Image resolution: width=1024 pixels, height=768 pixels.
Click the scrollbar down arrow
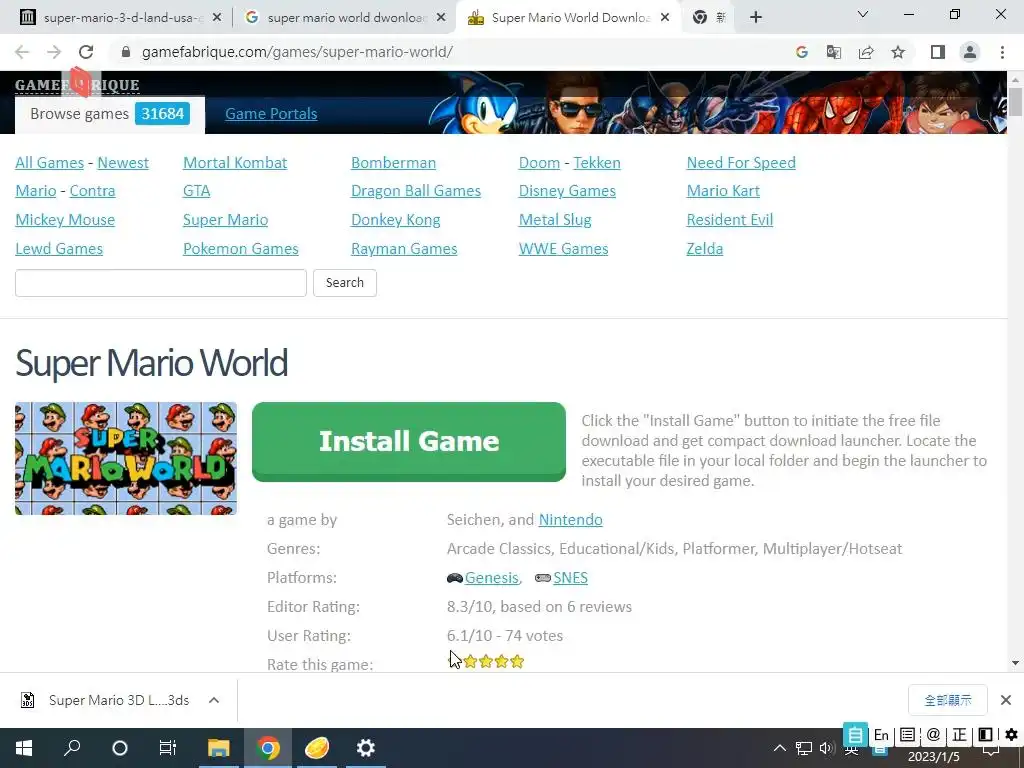pyautogui.click(x=1015, y=664)
